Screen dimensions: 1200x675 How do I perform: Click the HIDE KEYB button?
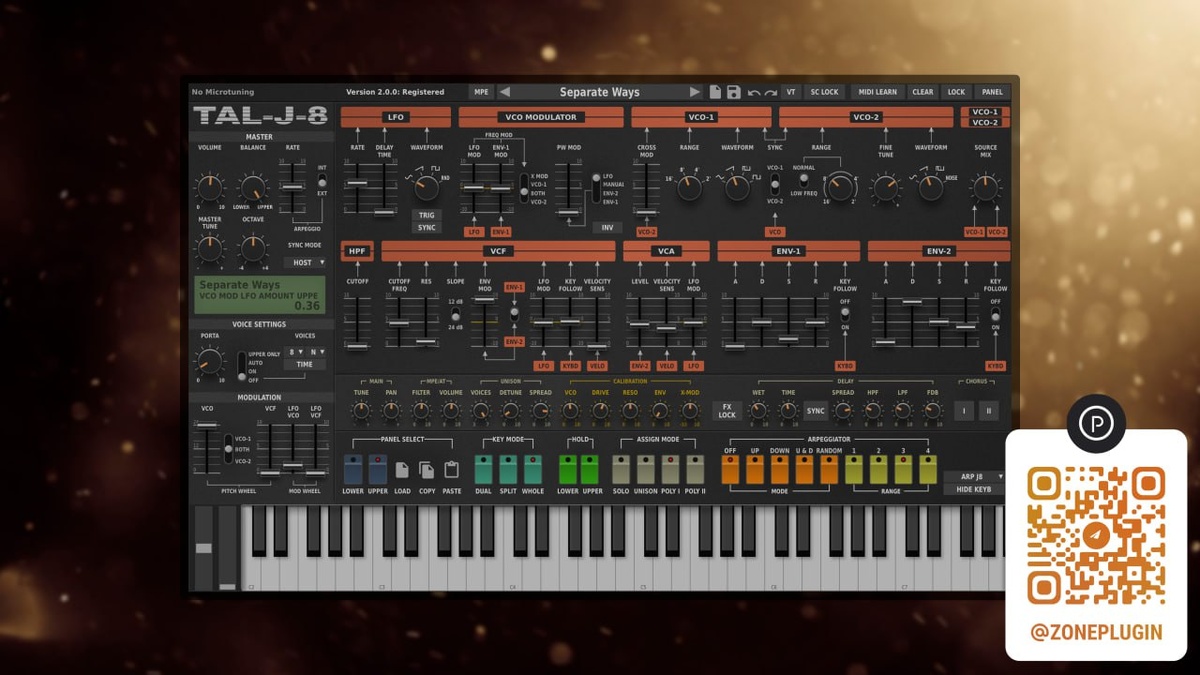(974, 489)
